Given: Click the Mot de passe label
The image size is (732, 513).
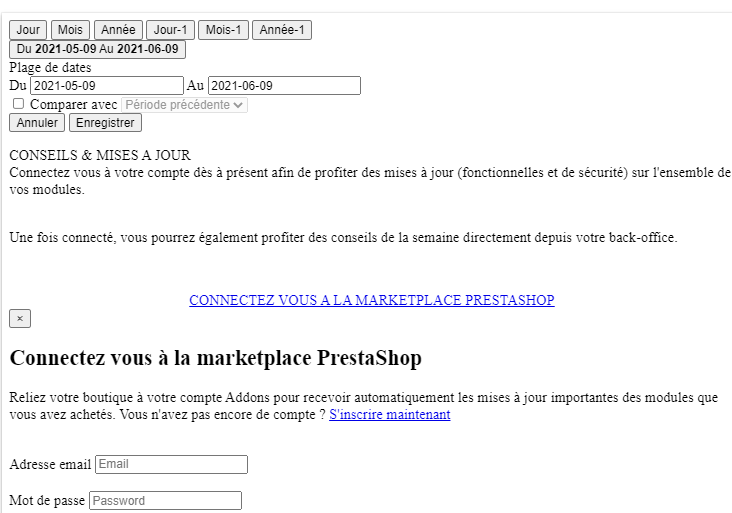Looking at the screenshot, I should 47,500.
